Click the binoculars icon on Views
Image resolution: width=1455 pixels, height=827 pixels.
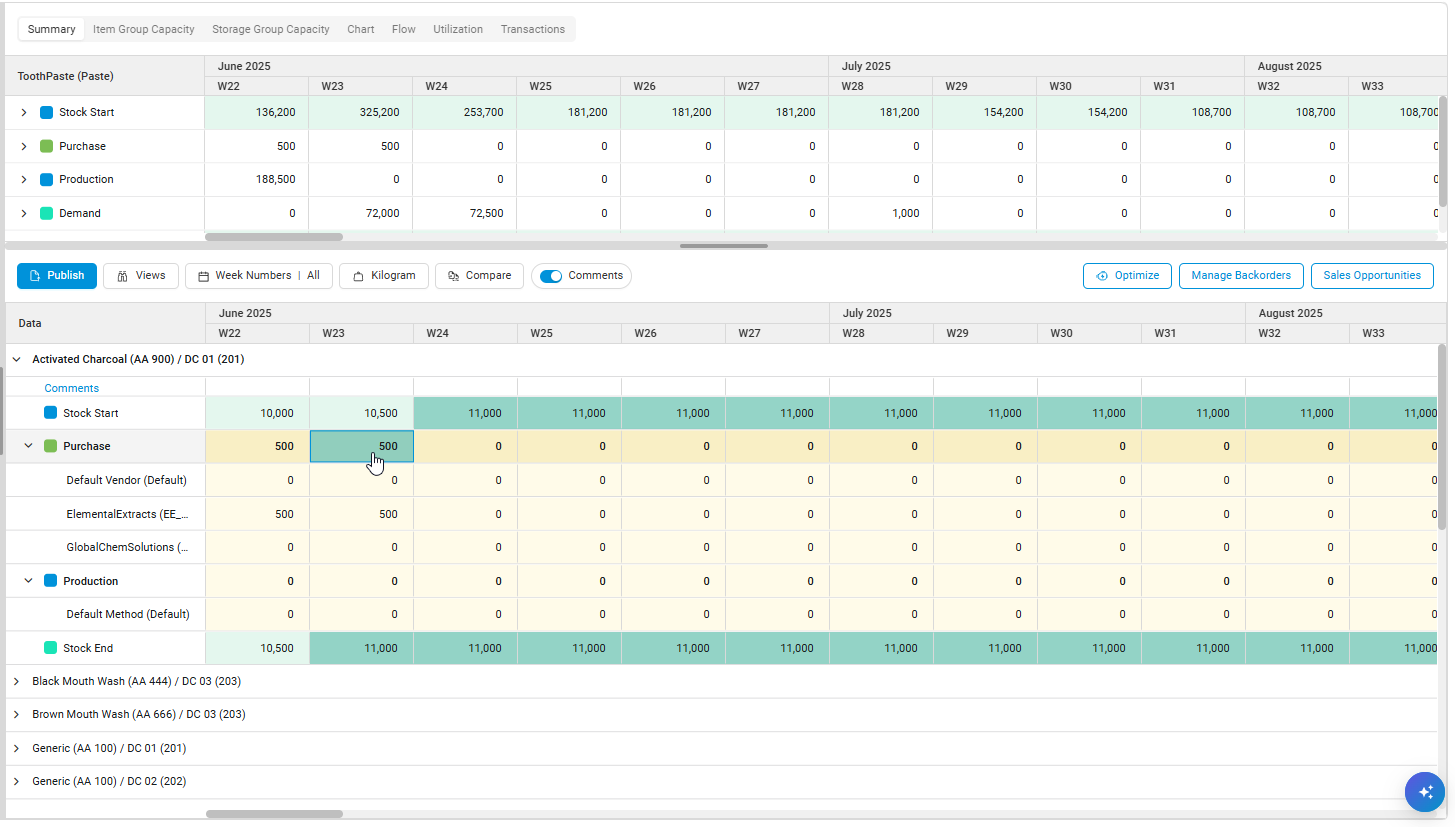coord(122,276)
